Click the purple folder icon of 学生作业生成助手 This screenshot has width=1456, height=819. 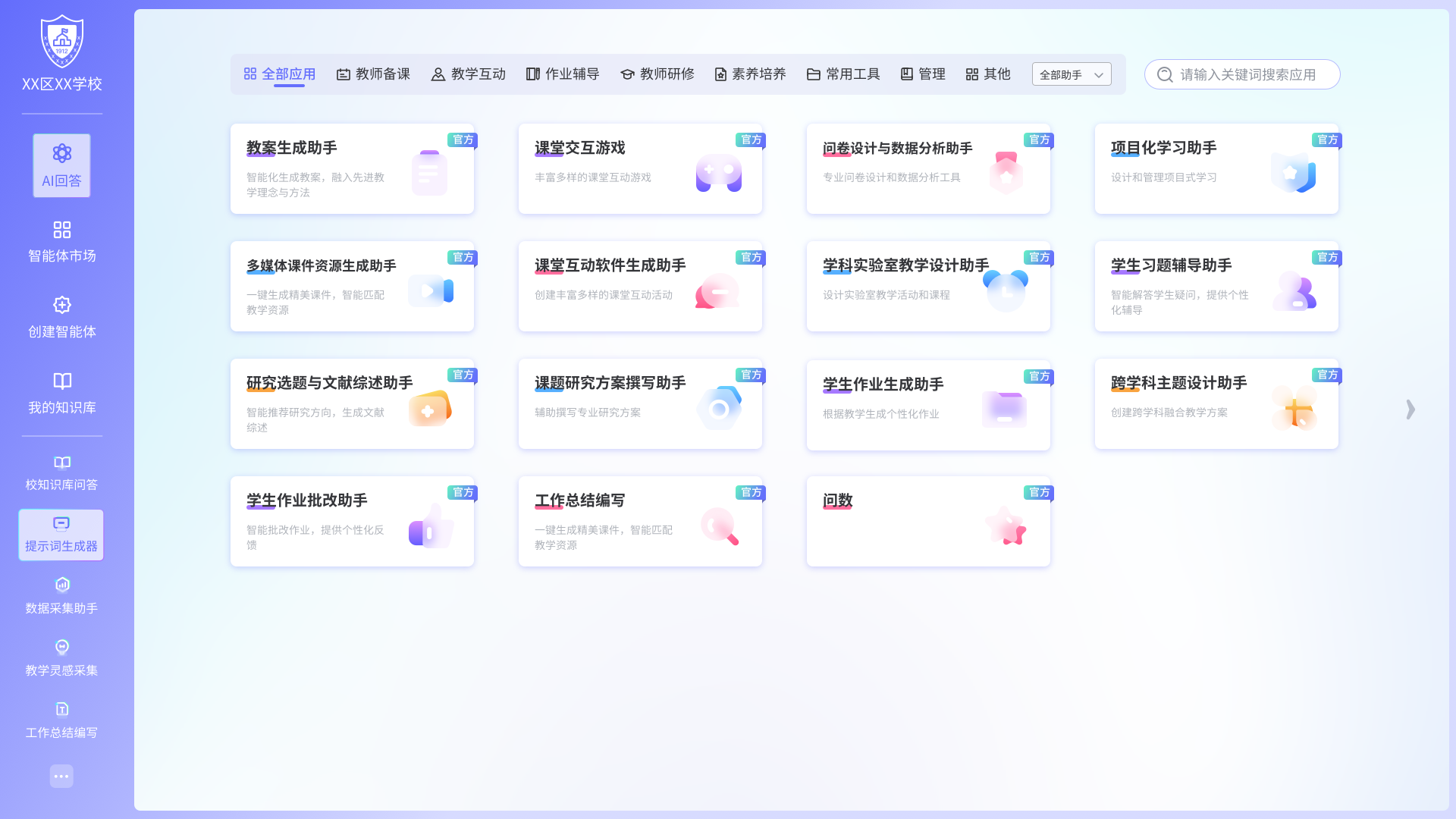[x=1005, y=409]
